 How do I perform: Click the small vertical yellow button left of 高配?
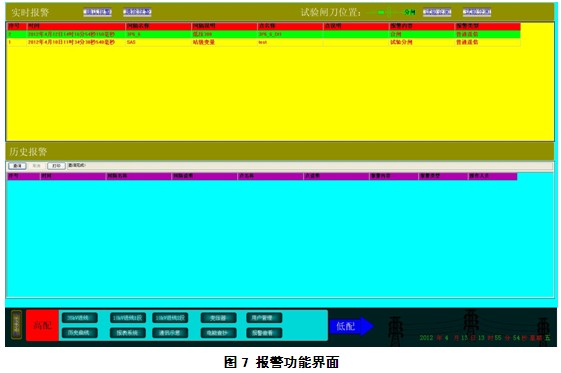coord(16,325)
